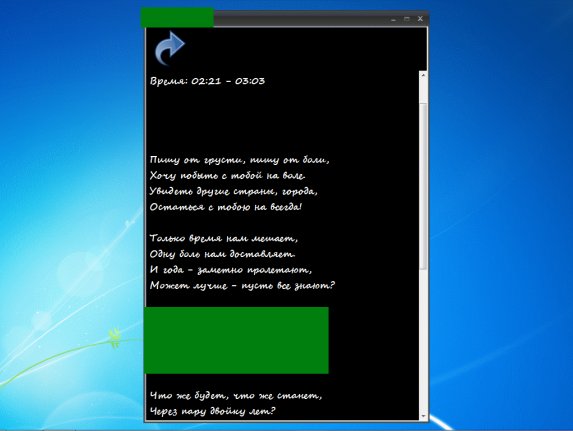Close the poem window

[x=420, y=19]
